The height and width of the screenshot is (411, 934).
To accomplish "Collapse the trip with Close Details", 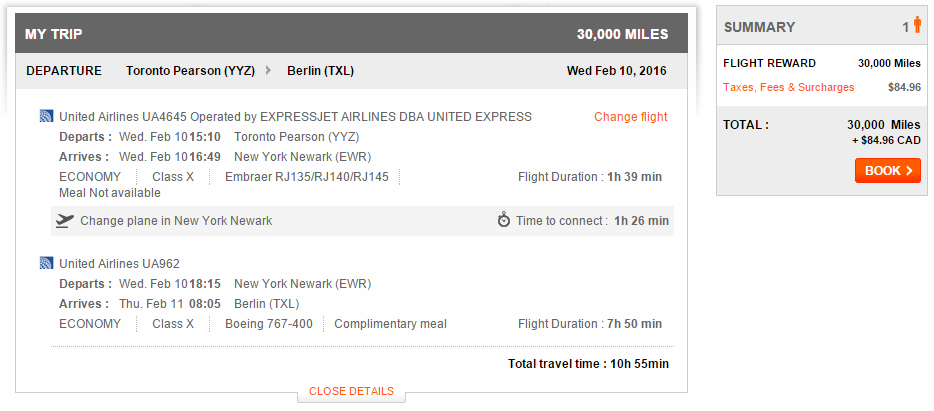I will pyautogui.click(x=351, y=391).
